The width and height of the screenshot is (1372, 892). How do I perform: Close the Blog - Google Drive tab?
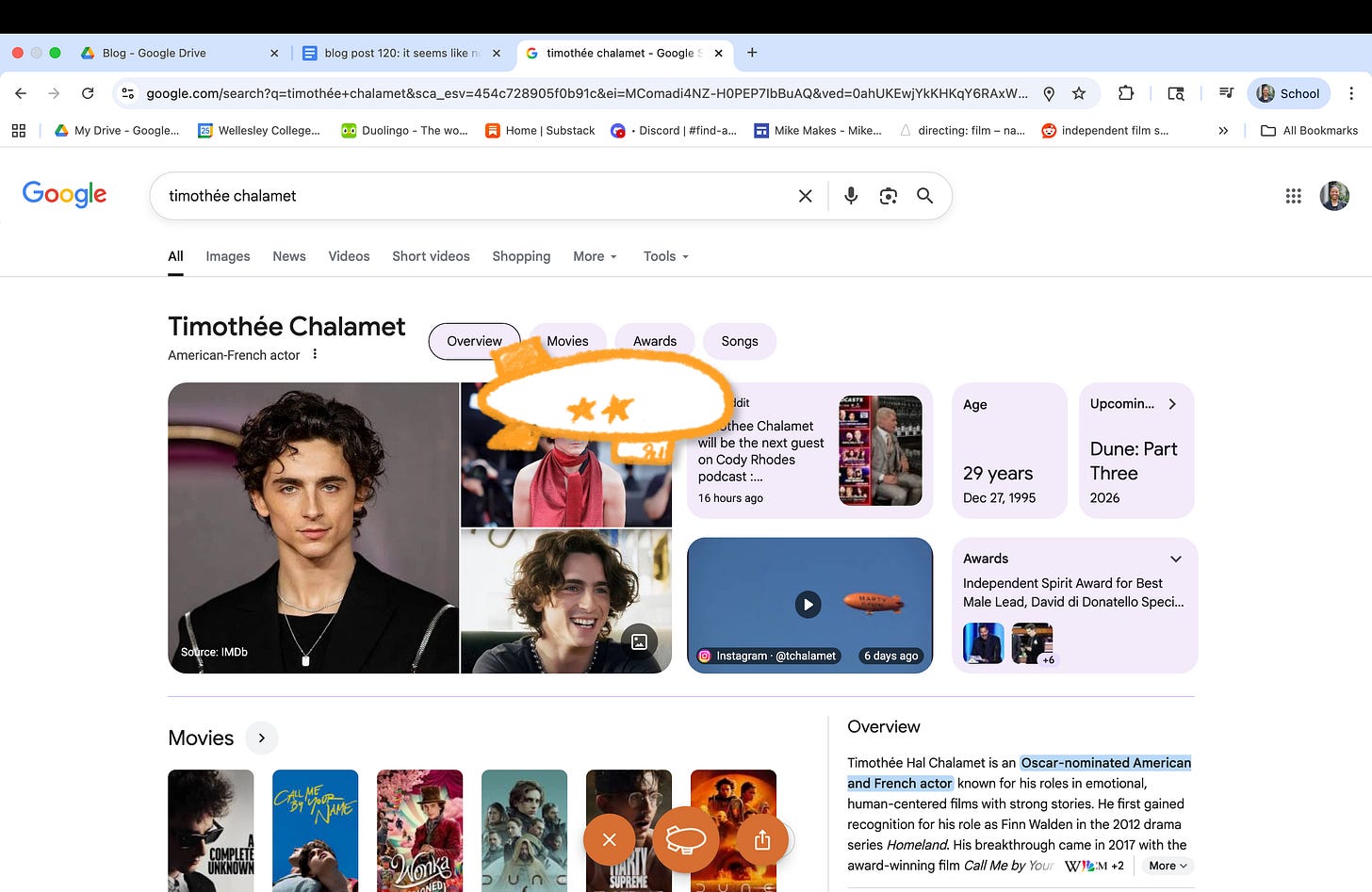tap(274, 53)
